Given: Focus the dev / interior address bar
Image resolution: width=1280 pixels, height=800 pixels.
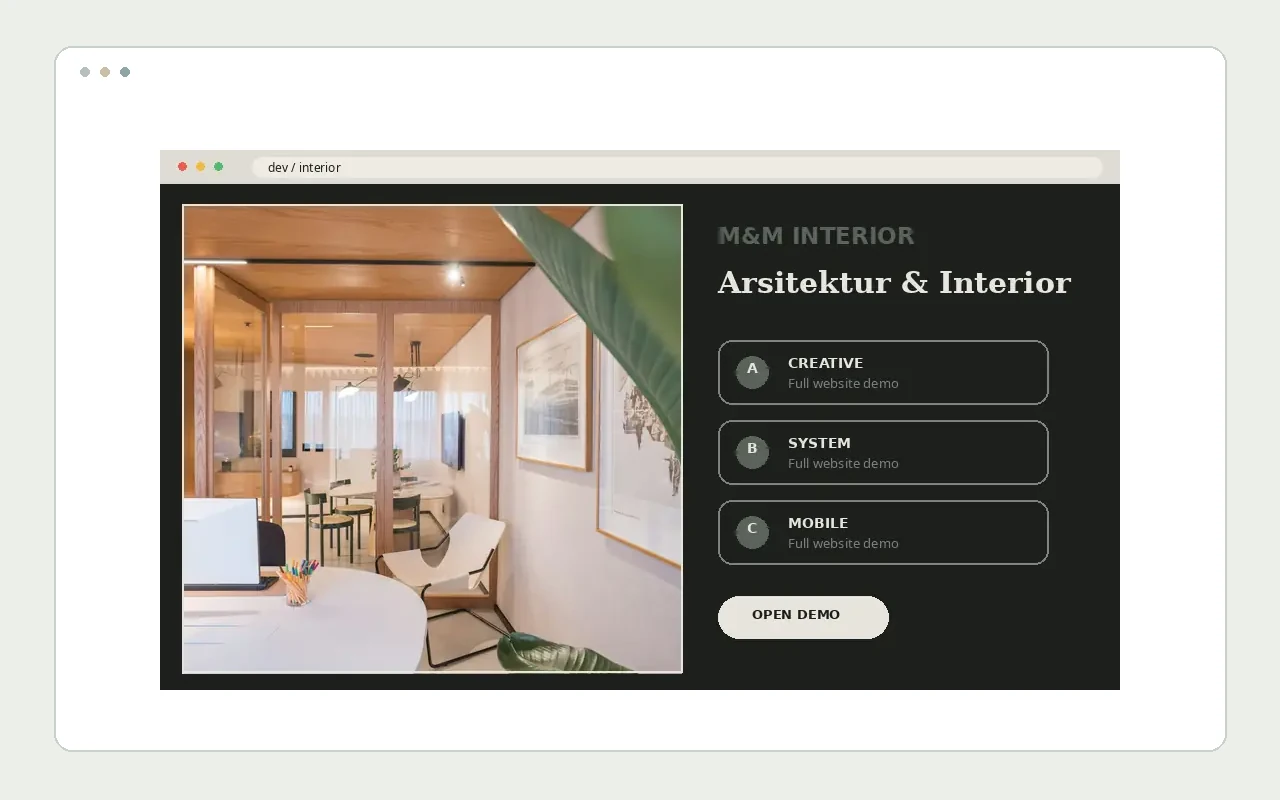Looking at the screenshot, I should (677, 167).
